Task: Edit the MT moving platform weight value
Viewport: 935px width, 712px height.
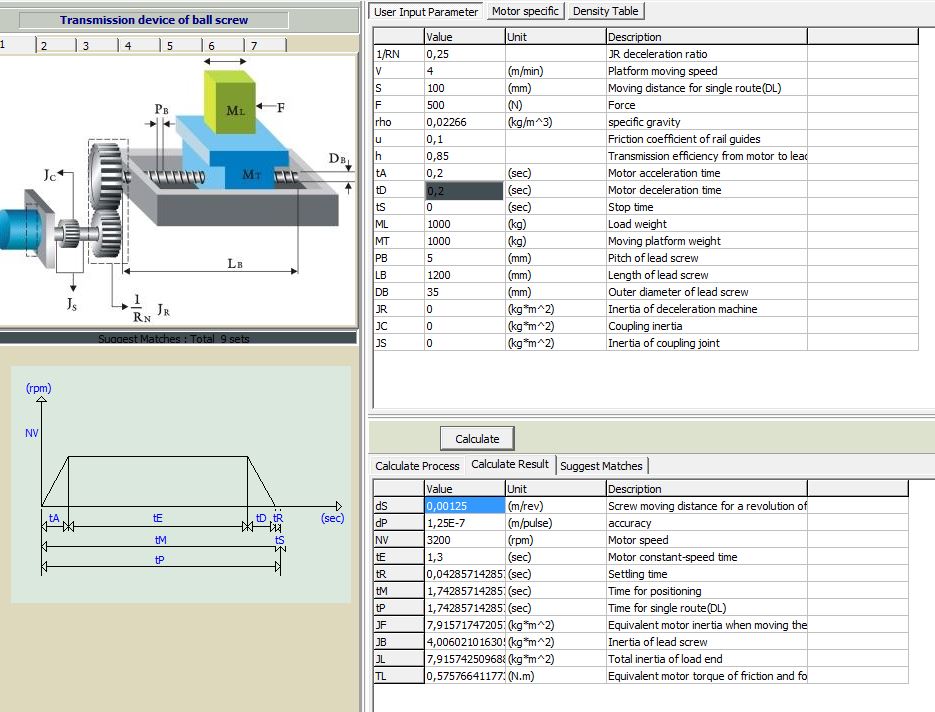Action: (x=465, y=241)
